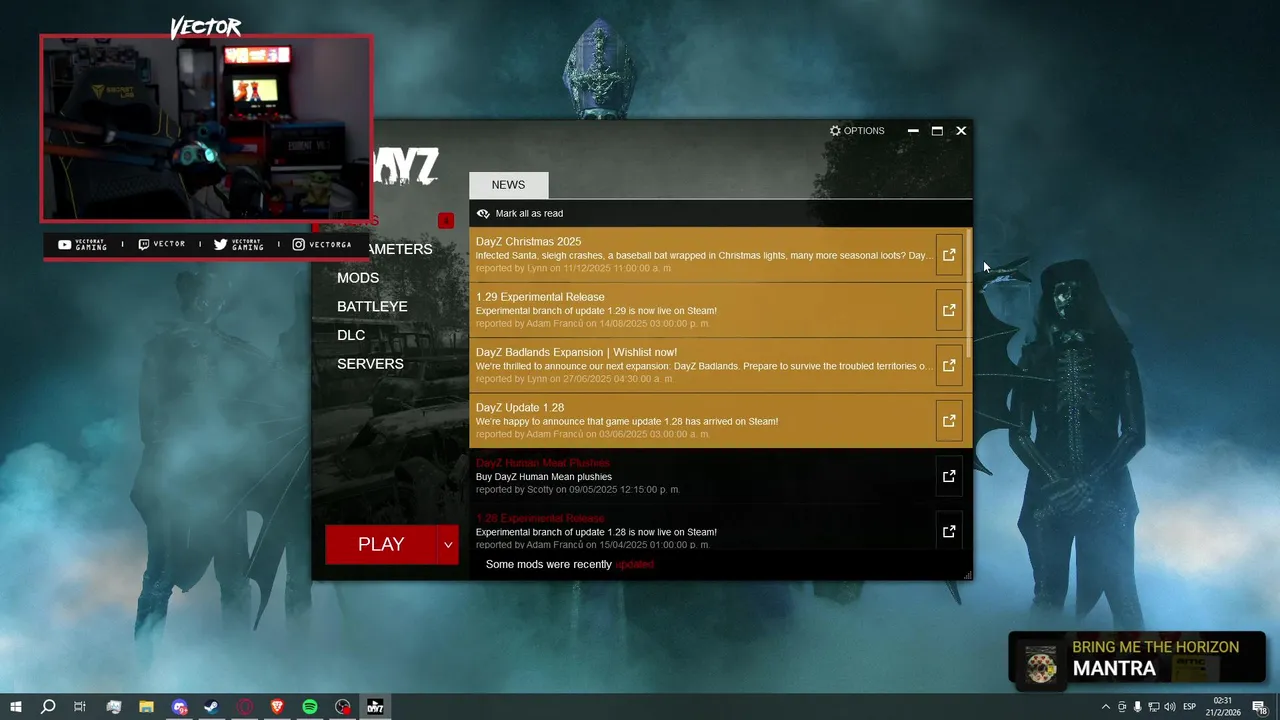Image resolution: width=1280 pixels, height=720 pixels.
Task: Expand the PLAY button dropdown arrow
Action: [448, 545]
